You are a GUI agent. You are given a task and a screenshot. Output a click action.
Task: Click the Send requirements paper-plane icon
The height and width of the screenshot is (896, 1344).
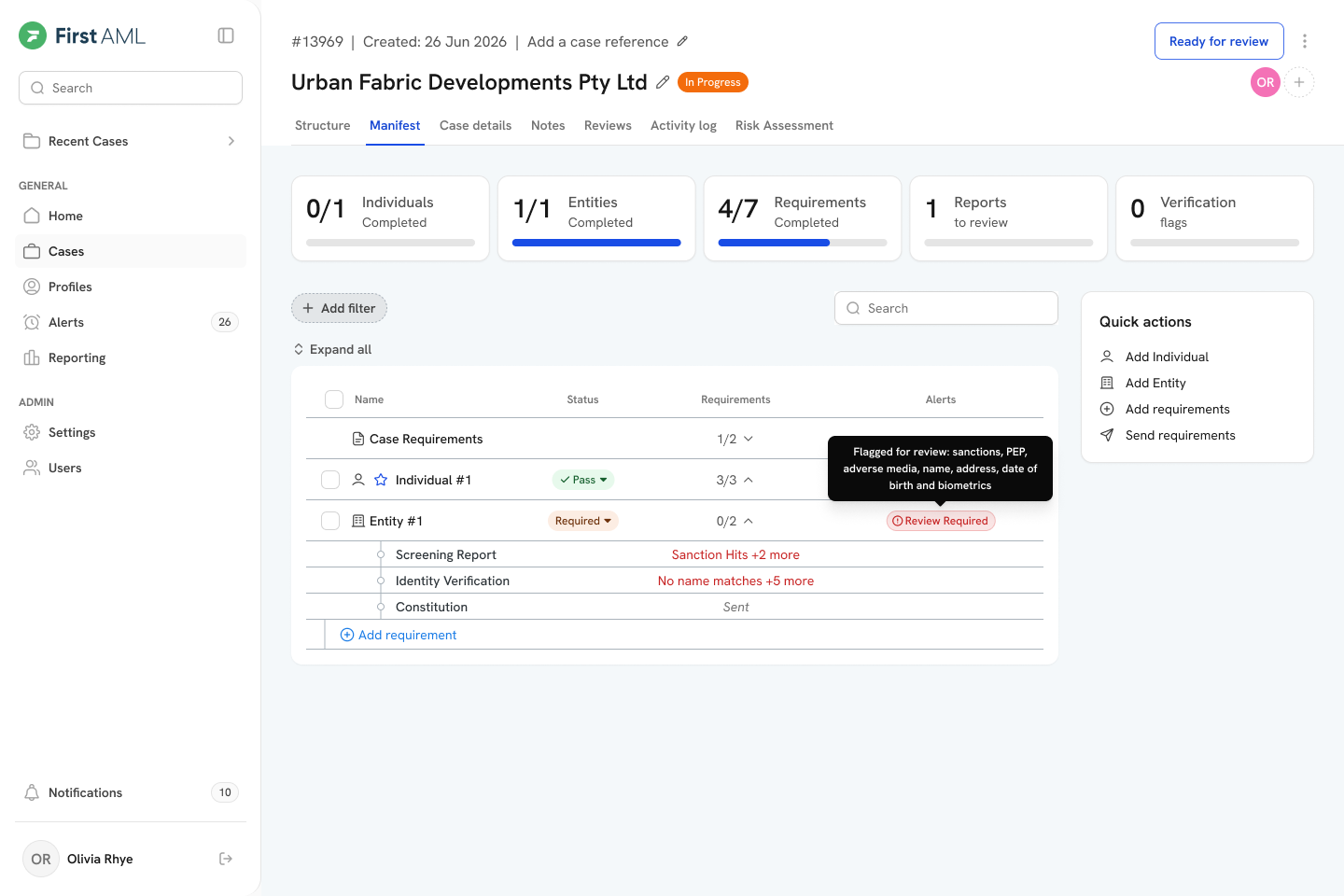(x=1107, y=435)
